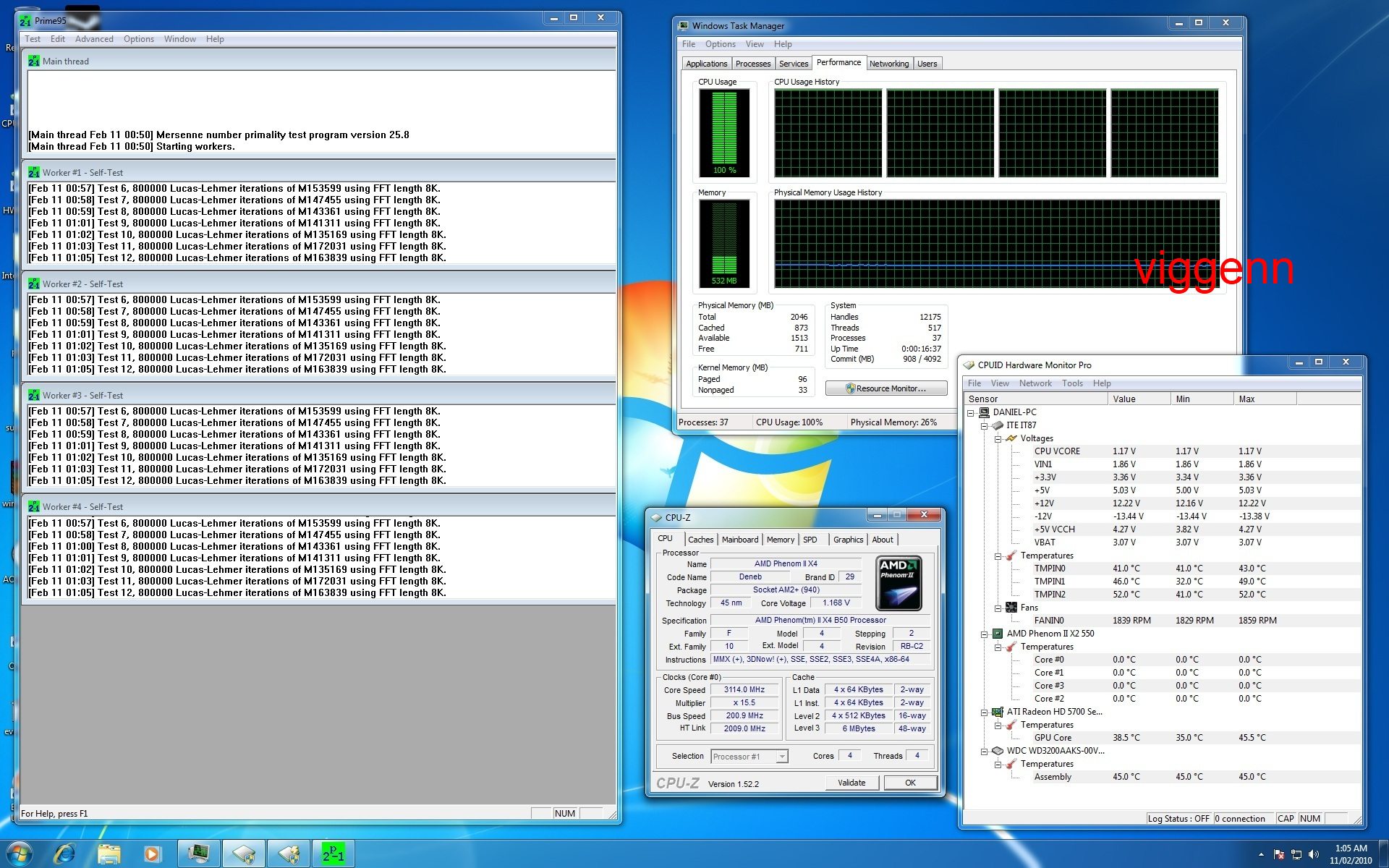This screenshot has width=1389, height=868.
Task: Open CPU-Z Memory tab
Action: click(x=781, y=540)
